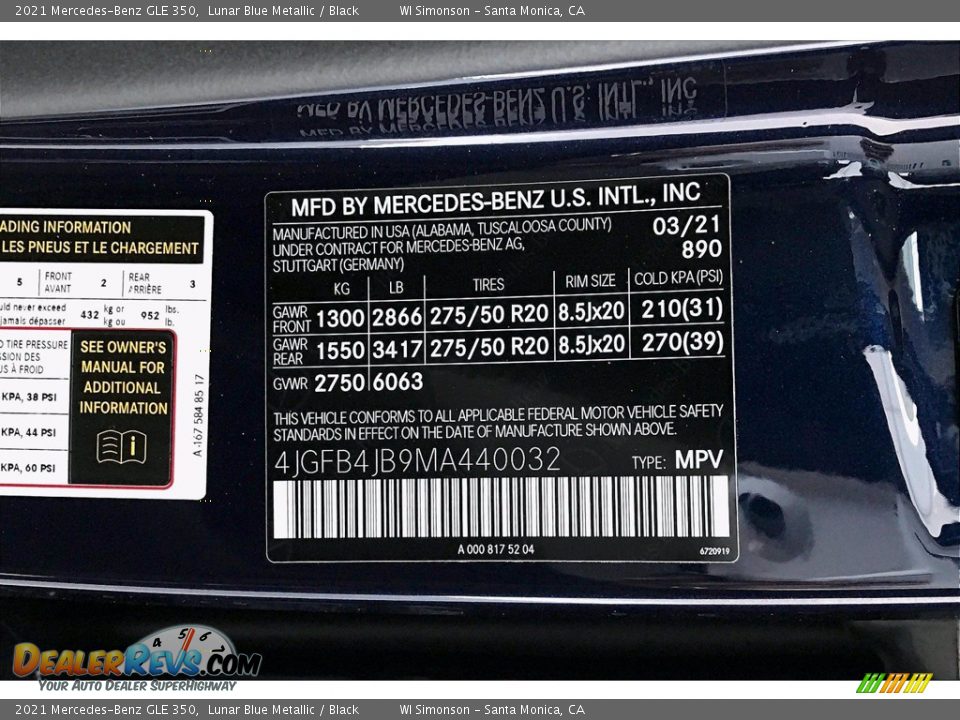Viewport: 960px width, 720px height.
Task: Click bottom WI Simonson - Santa Monica, CA caption
Action: 492,710
